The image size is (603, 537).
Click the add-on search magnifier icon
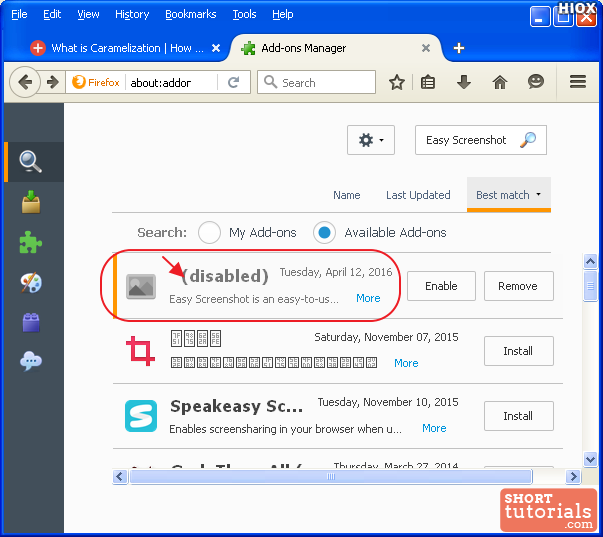pyautogui.click(x=528, y=140)
